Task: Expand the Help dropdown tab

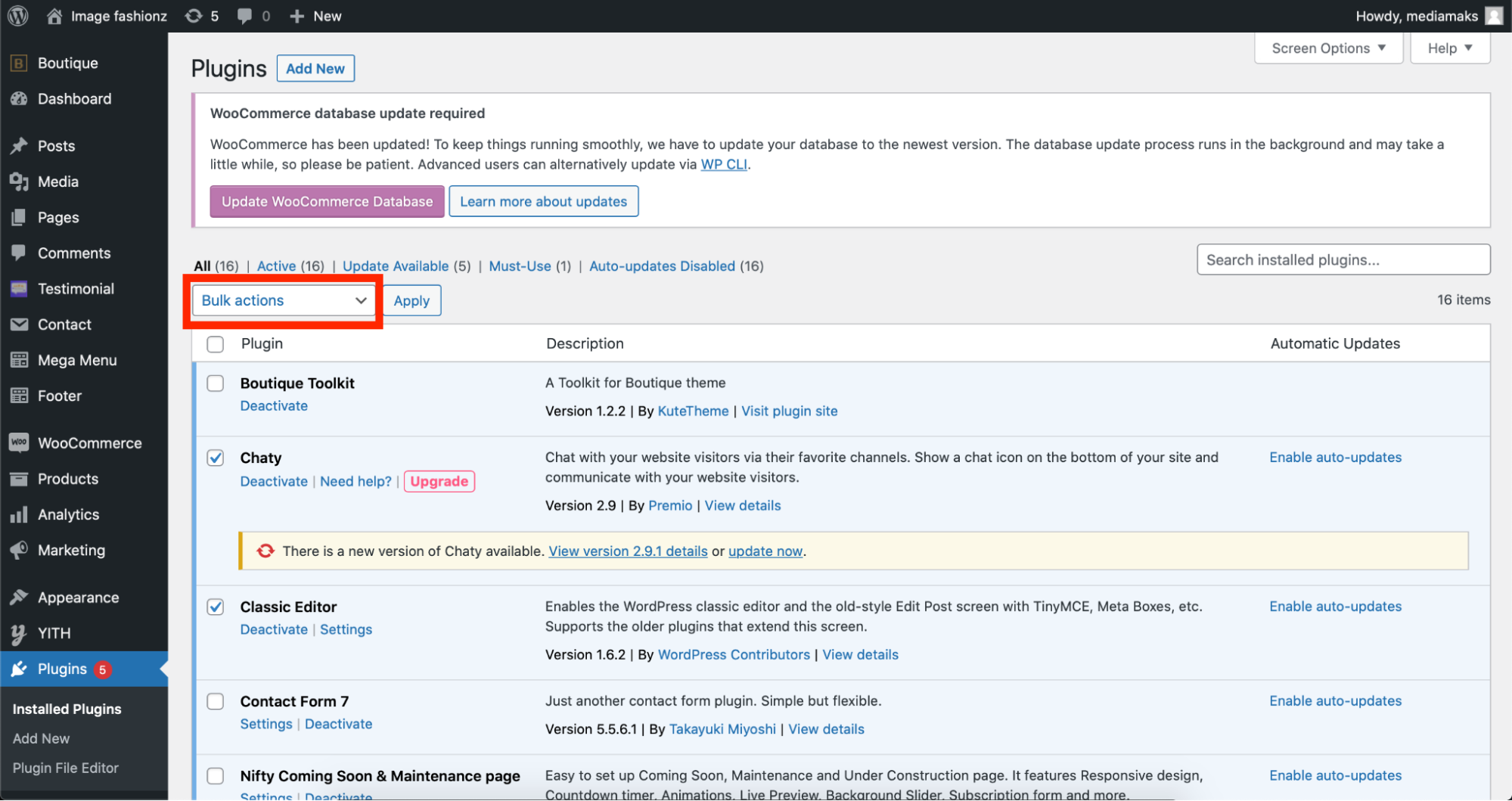Action: tap(1449, 48)
